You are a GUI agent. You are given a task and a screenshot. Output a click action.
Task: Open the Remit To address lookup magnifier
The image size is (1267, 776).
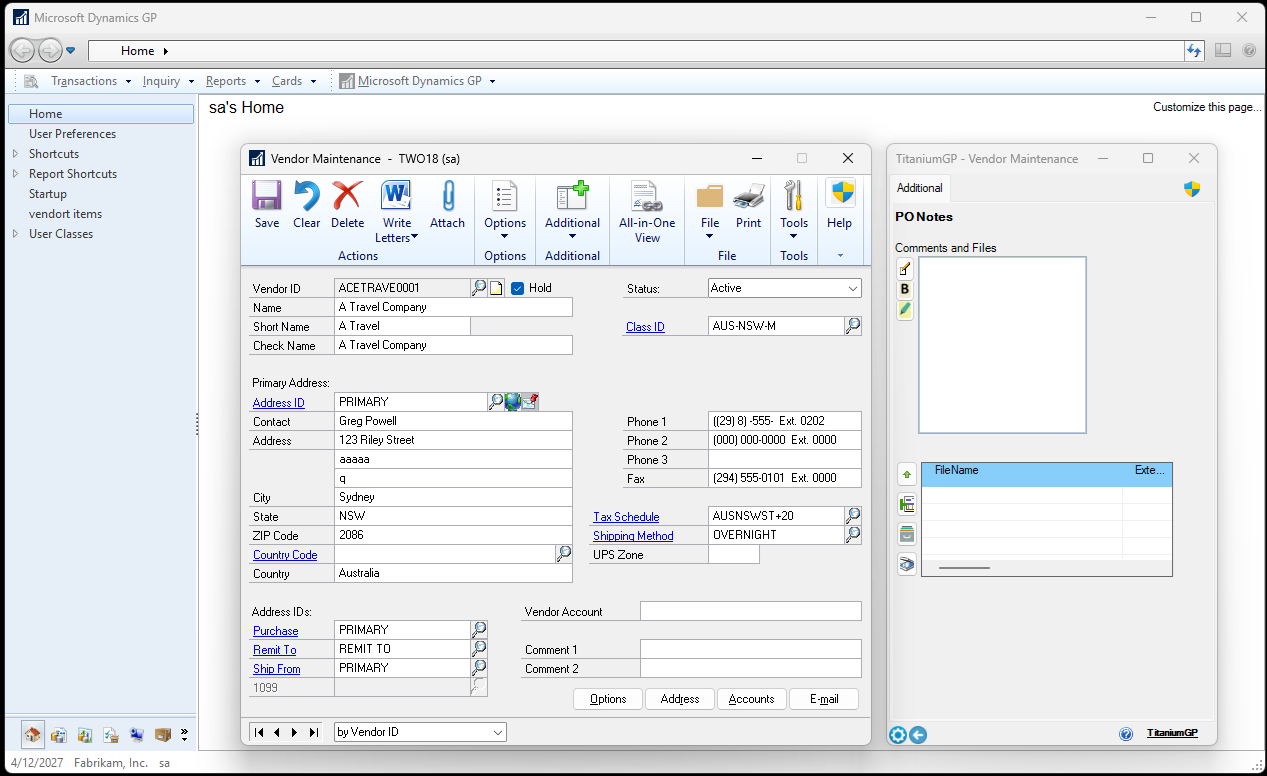coord(479,649)
